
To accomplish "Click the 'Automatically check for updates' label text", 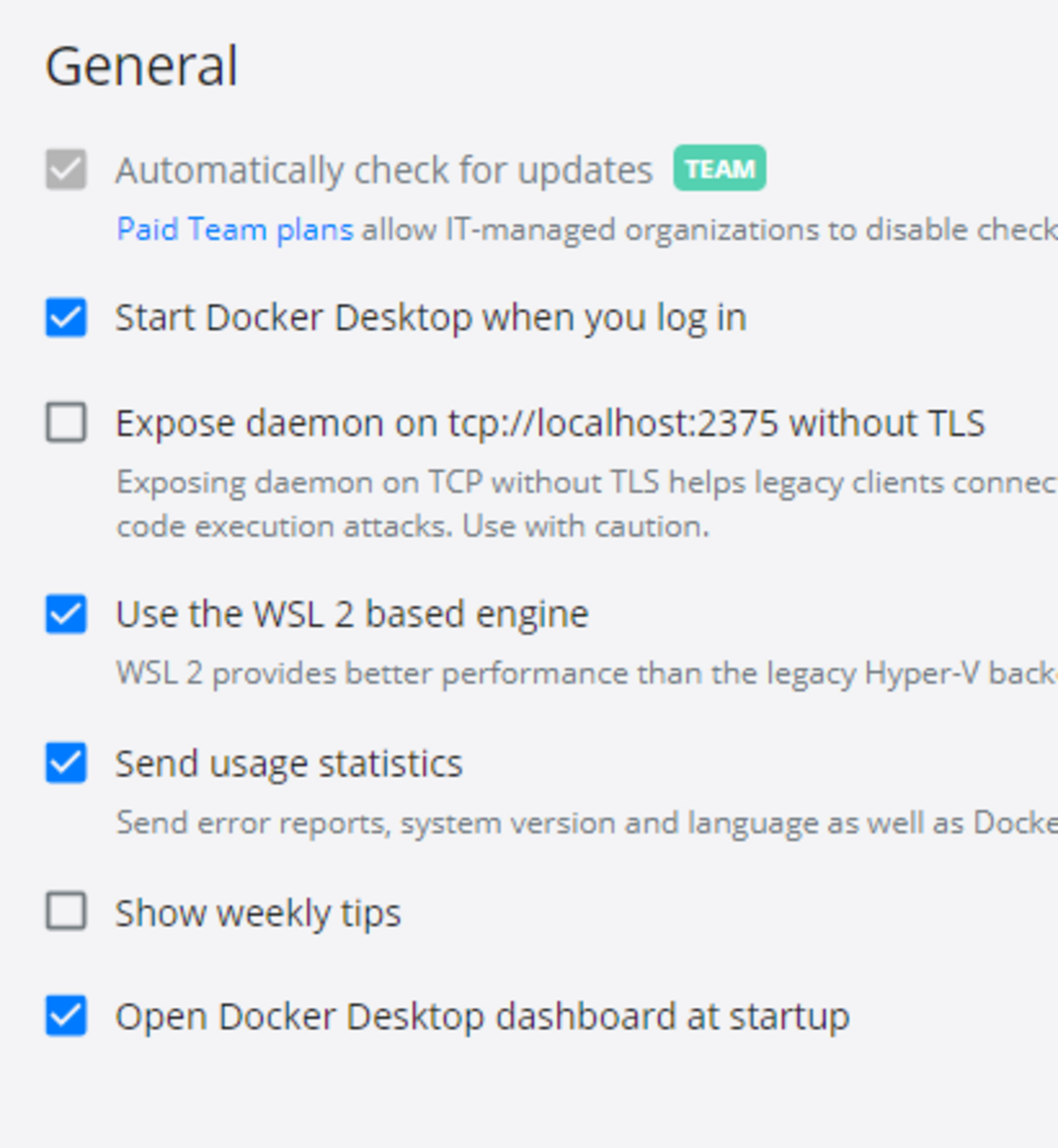I will click(384, 170).
